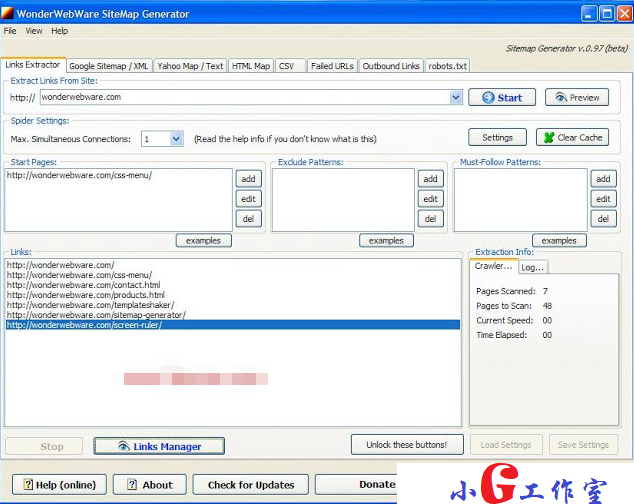Select start page http://wonderwebware.com/css-menu/
The height and width of the screenshot is (504, 634).
tap(79, 175)
